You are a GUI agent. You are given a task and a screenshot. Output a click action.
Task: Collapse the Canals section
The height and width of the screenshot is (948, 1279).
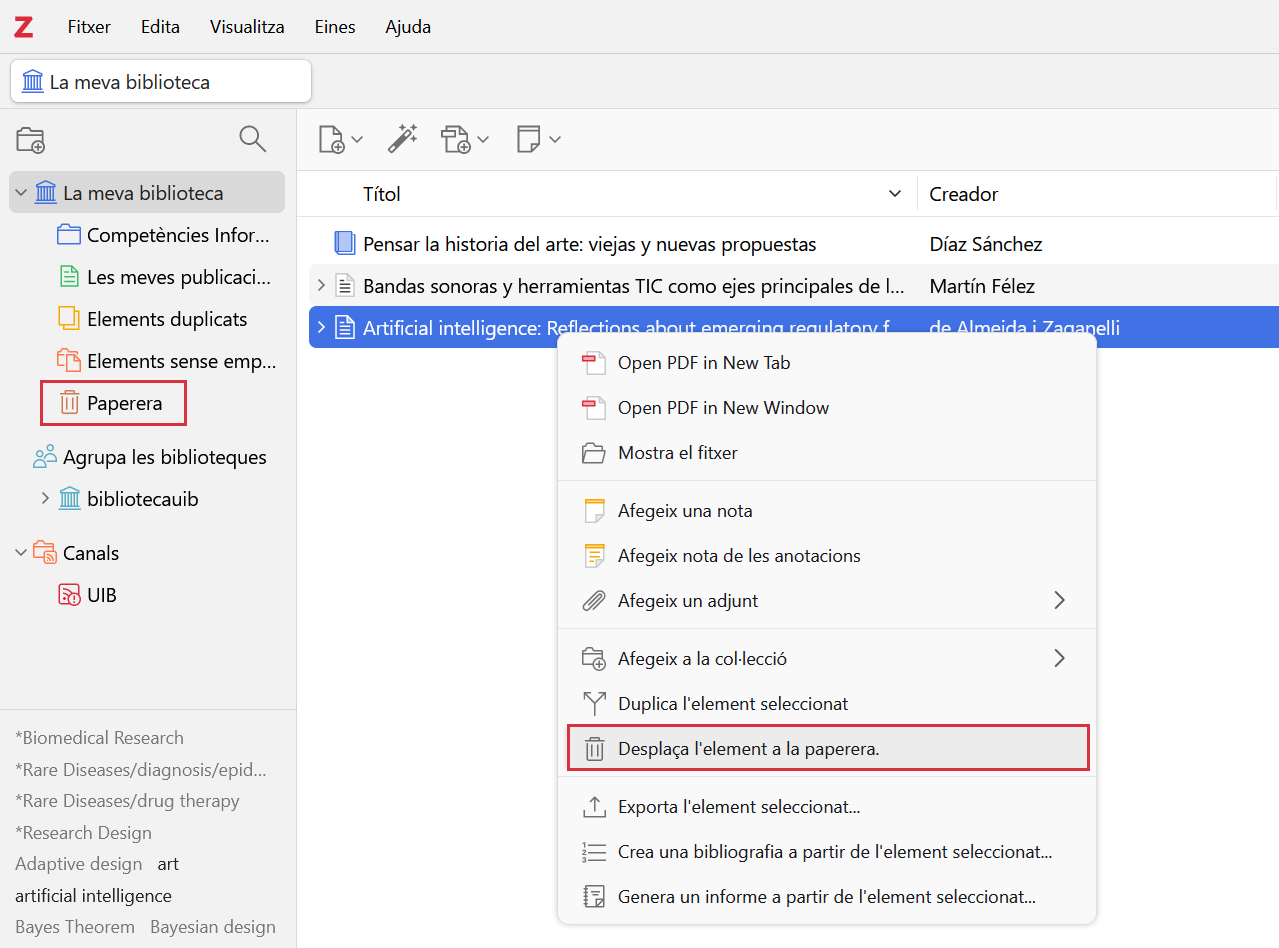pos(21,552)
